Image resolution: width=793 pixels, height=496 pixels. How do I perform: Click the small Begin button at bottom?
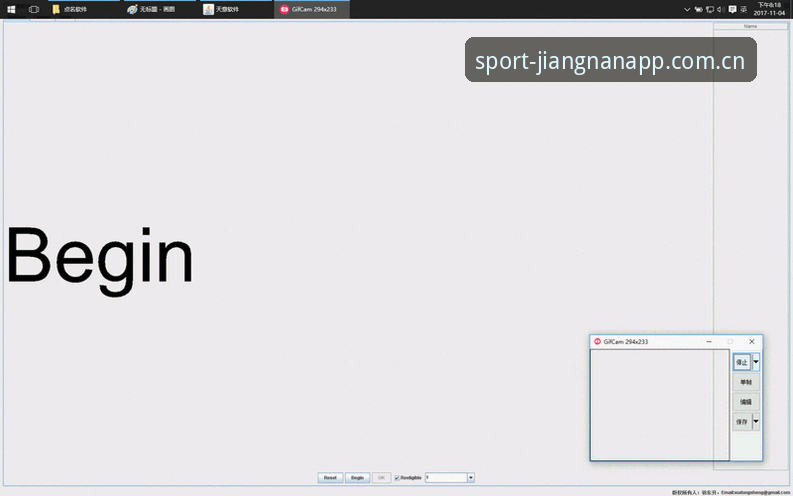(358, 477)
